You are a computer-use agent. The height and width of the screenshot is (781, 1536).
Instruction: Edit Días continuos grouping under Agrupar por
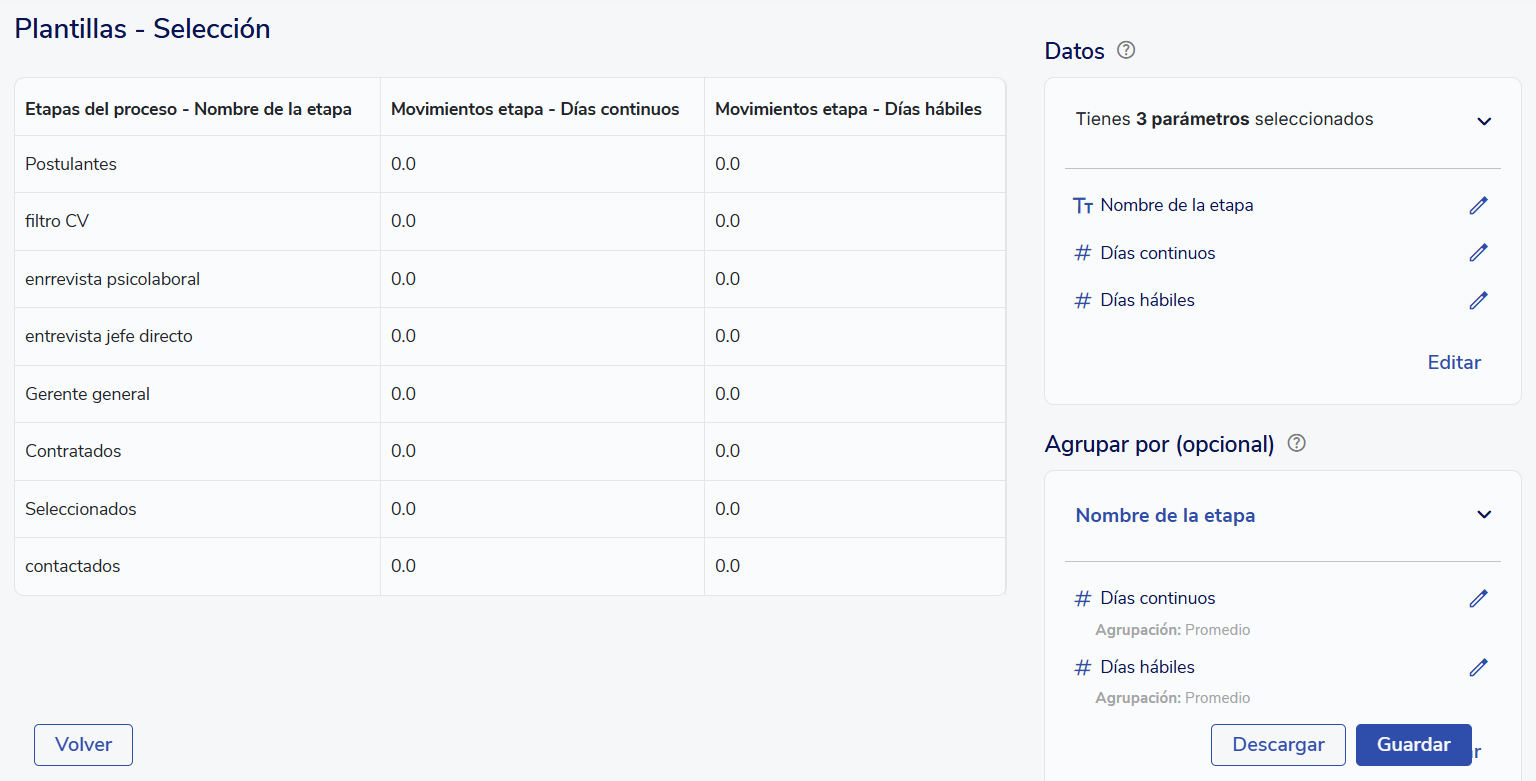point(1478,598)
